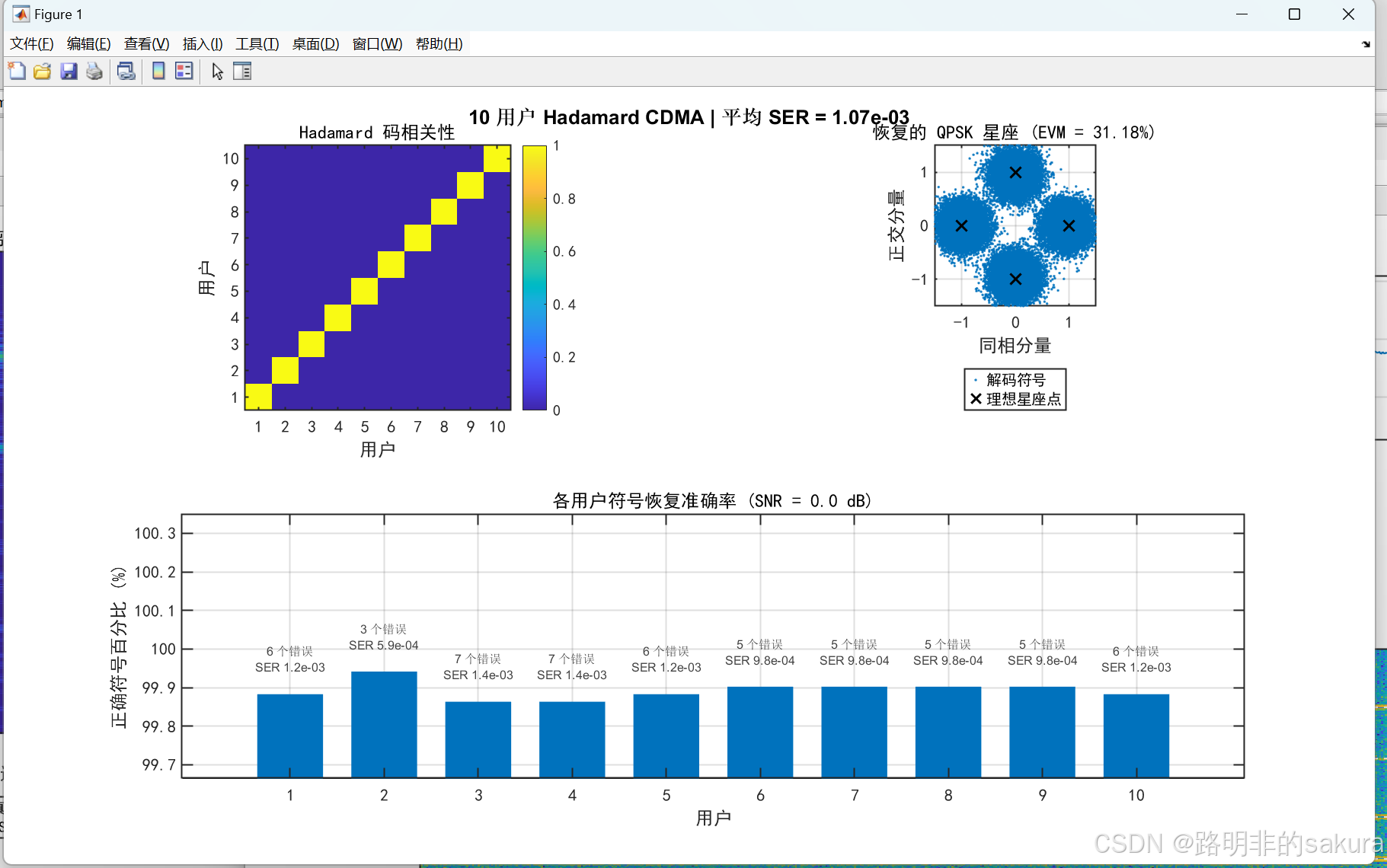Open the 桌面(D) menu
This screenshot has width=1387, height=868.
pyautogui.click(x=316, y=44)
